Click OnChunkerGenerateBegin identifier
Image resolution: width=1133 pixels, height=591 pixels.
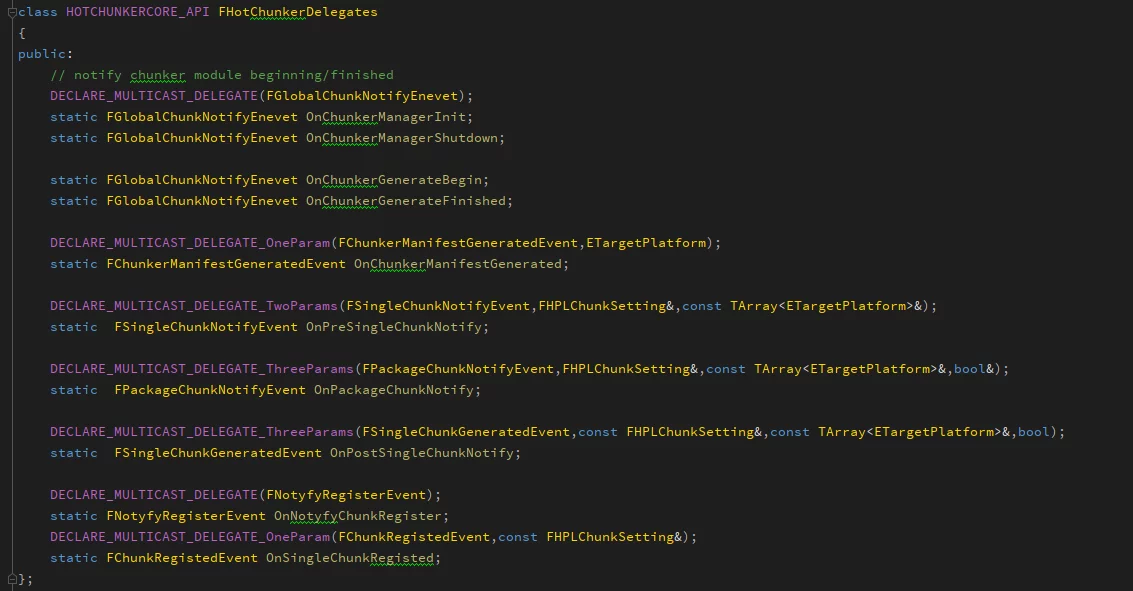click(x=394, y=180)
